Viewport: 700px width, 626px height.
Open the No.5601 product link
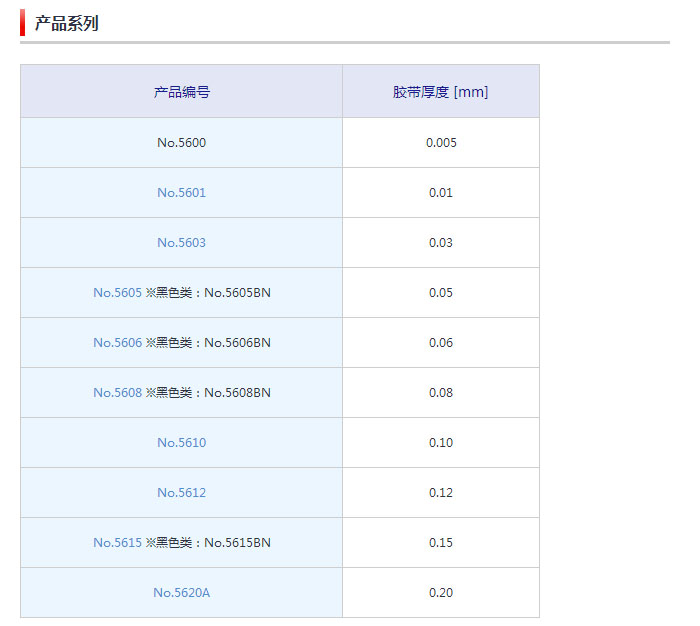181,192
